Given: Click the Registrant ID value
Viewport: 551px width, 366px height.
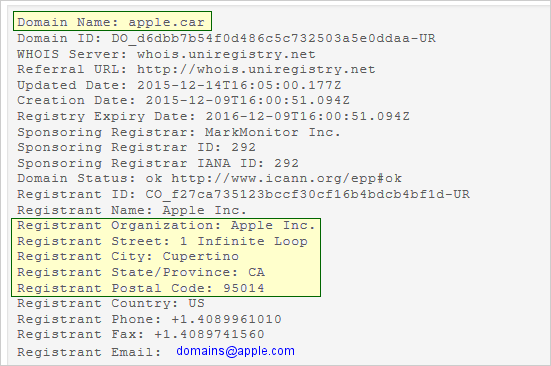Looking at the screenshot, I should [x=308, y=194].
